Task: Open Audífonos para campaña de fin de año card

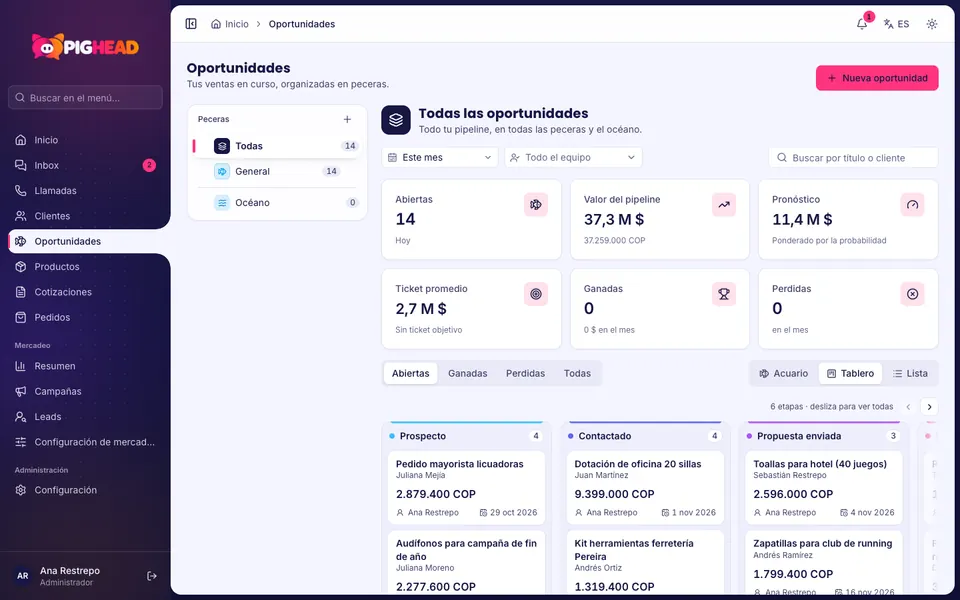Action: point(467,564)
